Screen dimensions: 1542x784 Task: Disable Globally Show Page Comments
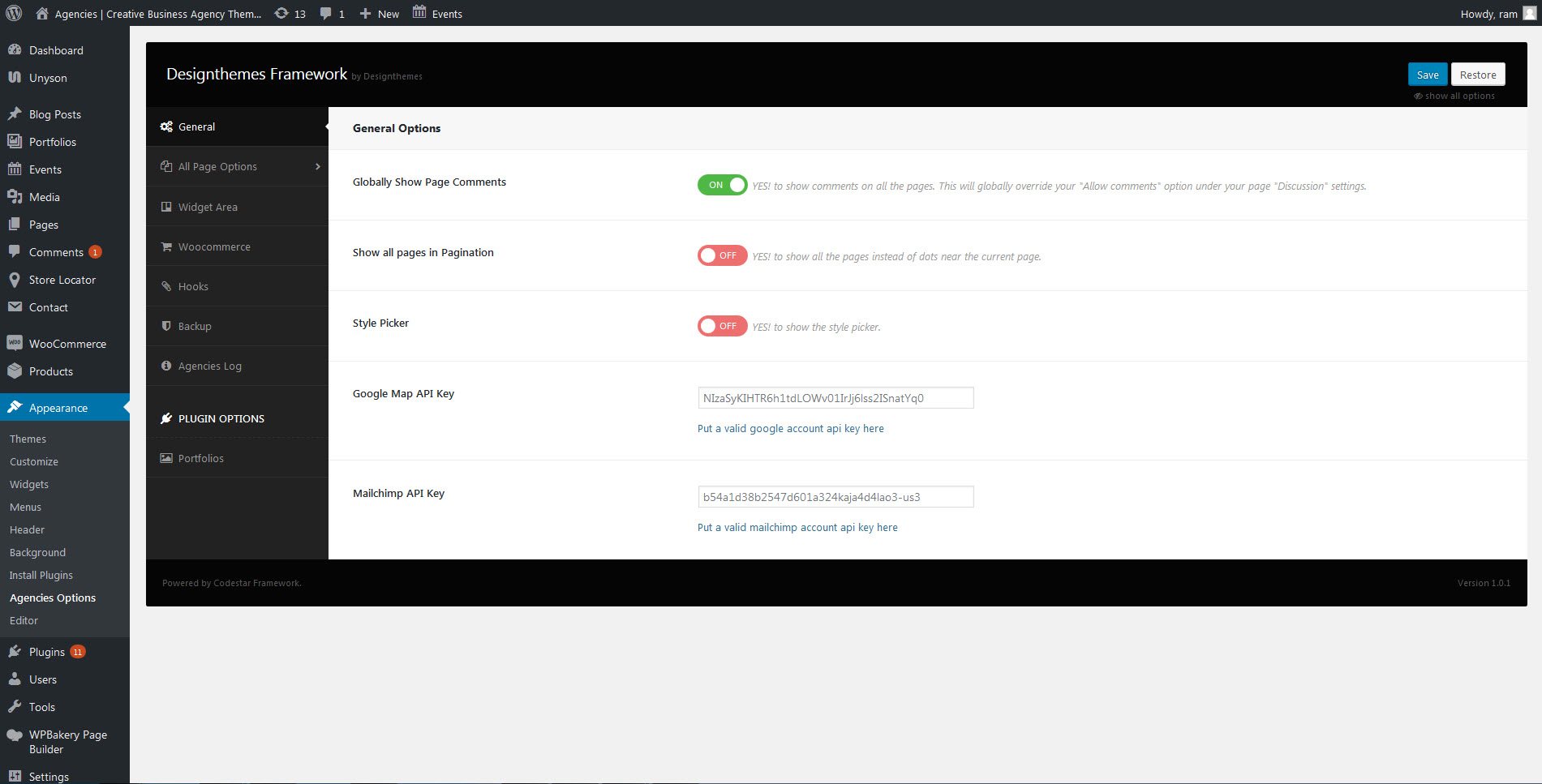(721, 185)
